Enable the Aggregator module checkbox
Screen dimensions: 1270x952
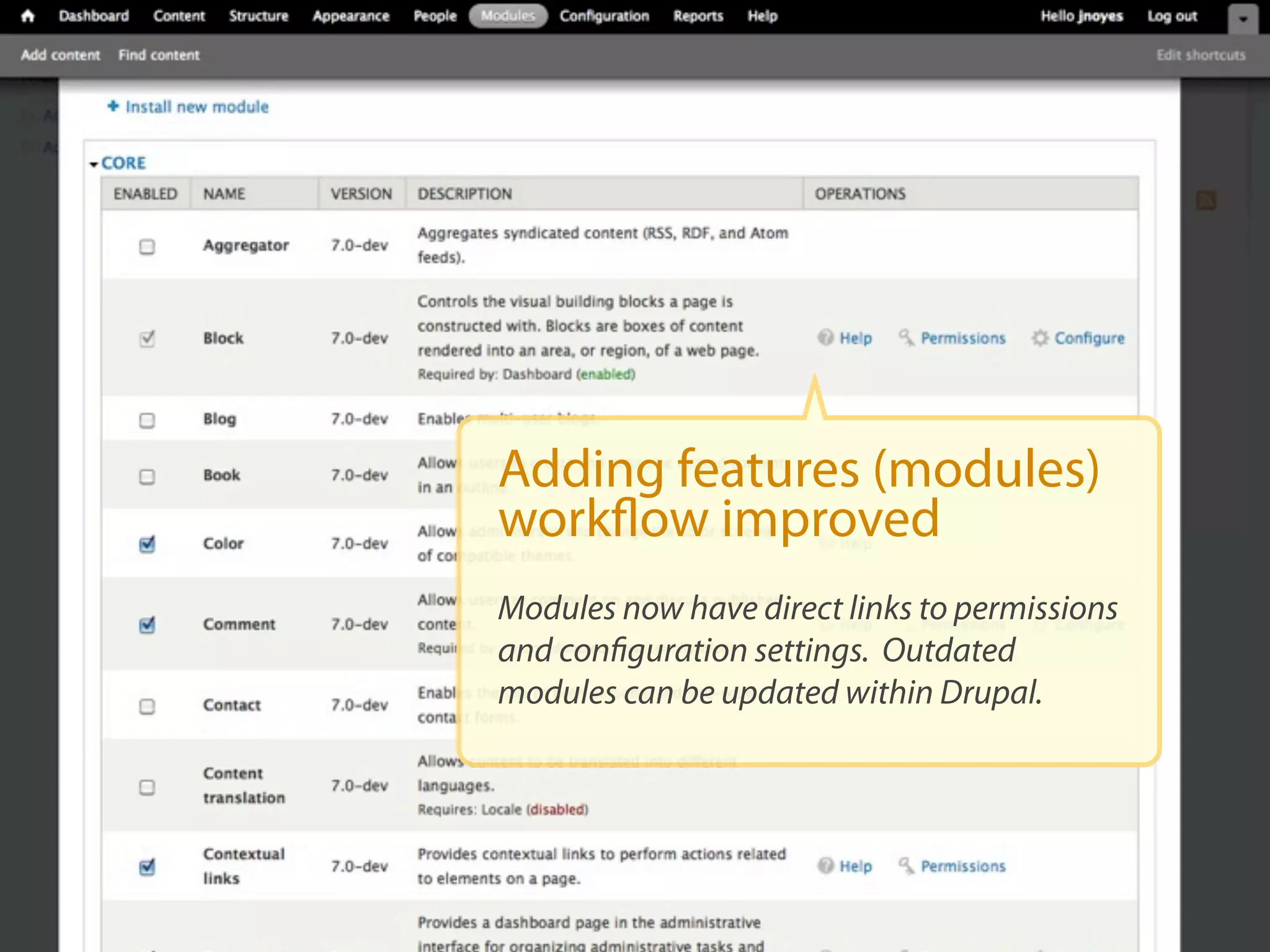click(147, 247)
